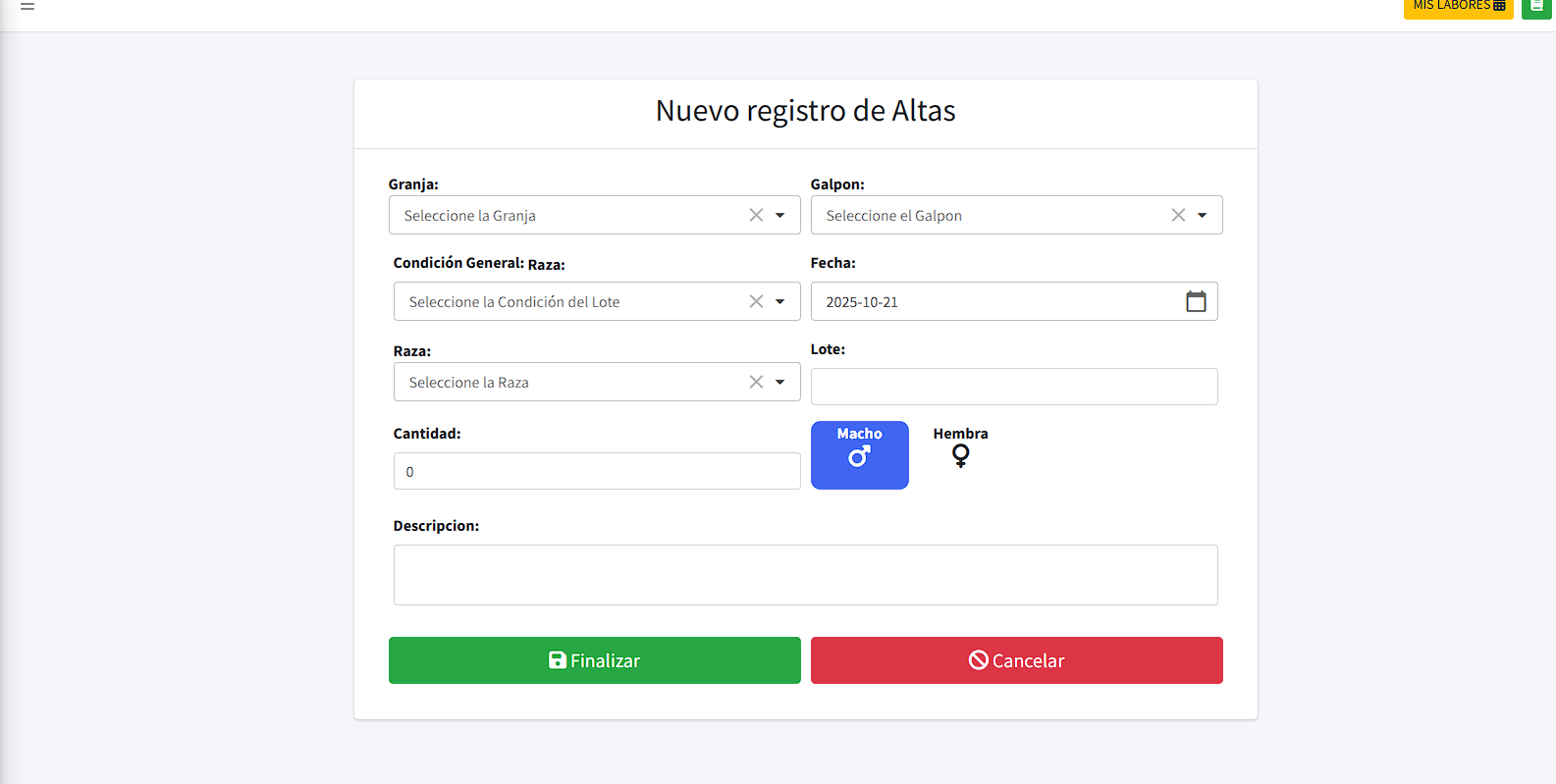Click the green clipboard icon button
This screenshot has height=784, width=1556.
1536,7
